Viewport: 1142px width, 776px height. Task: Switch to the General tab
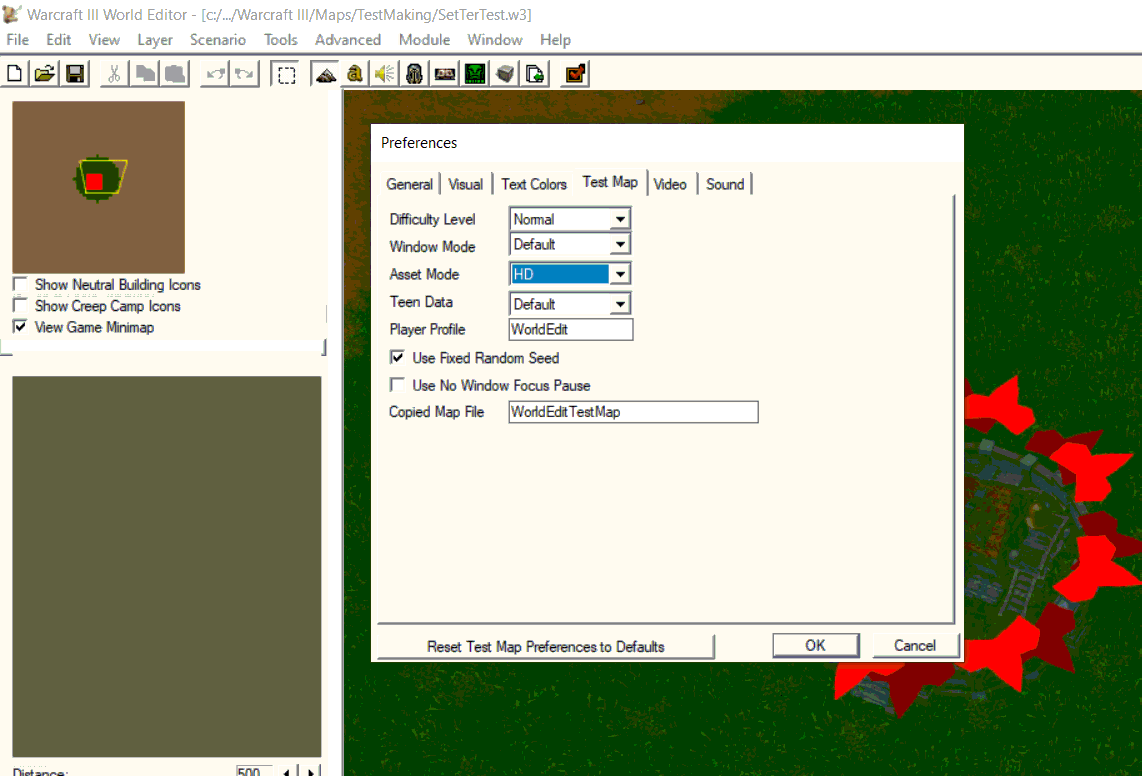(409, 184)
